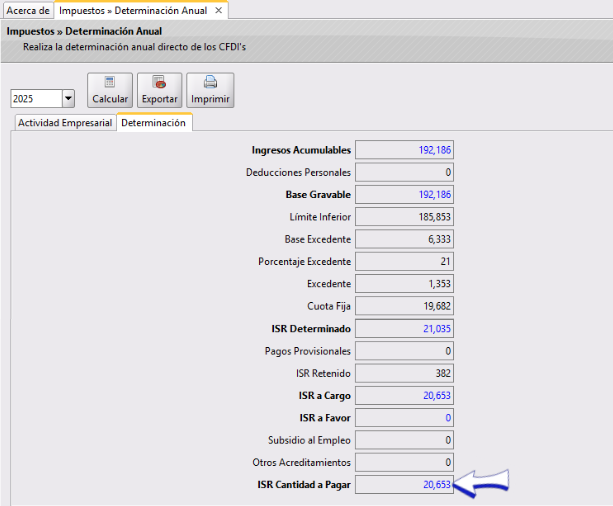Click the Límite Inferior label

[x=320, y=217]
